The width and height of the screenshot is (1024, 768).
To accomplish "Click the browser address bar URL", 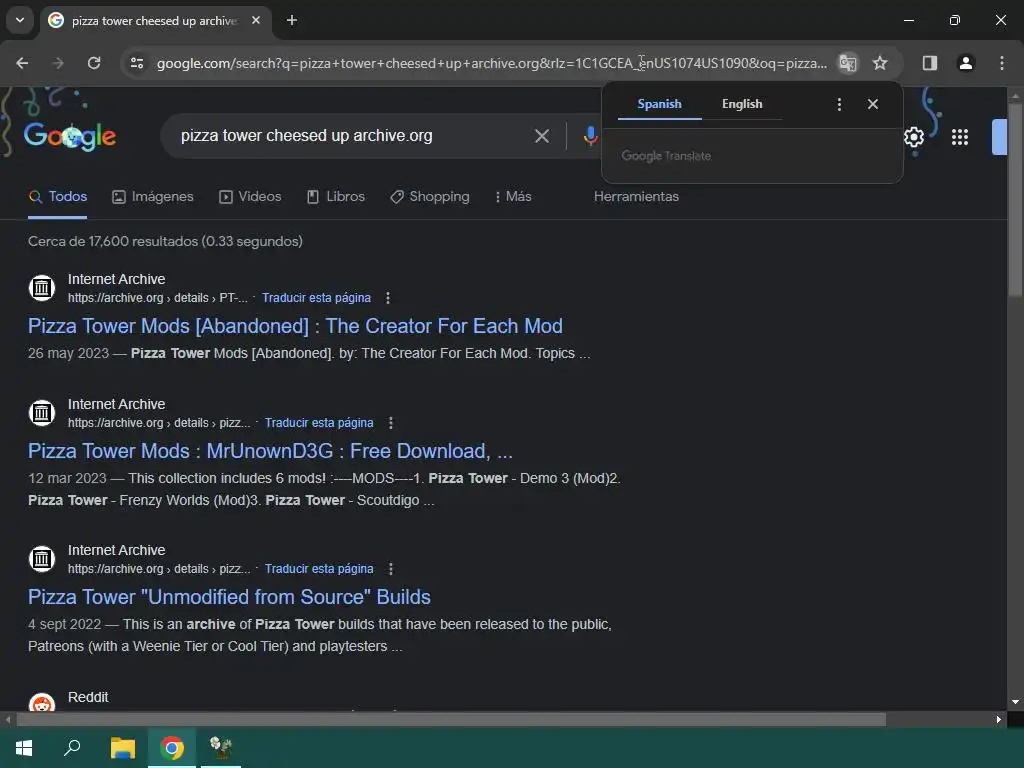I will point(491,63).
